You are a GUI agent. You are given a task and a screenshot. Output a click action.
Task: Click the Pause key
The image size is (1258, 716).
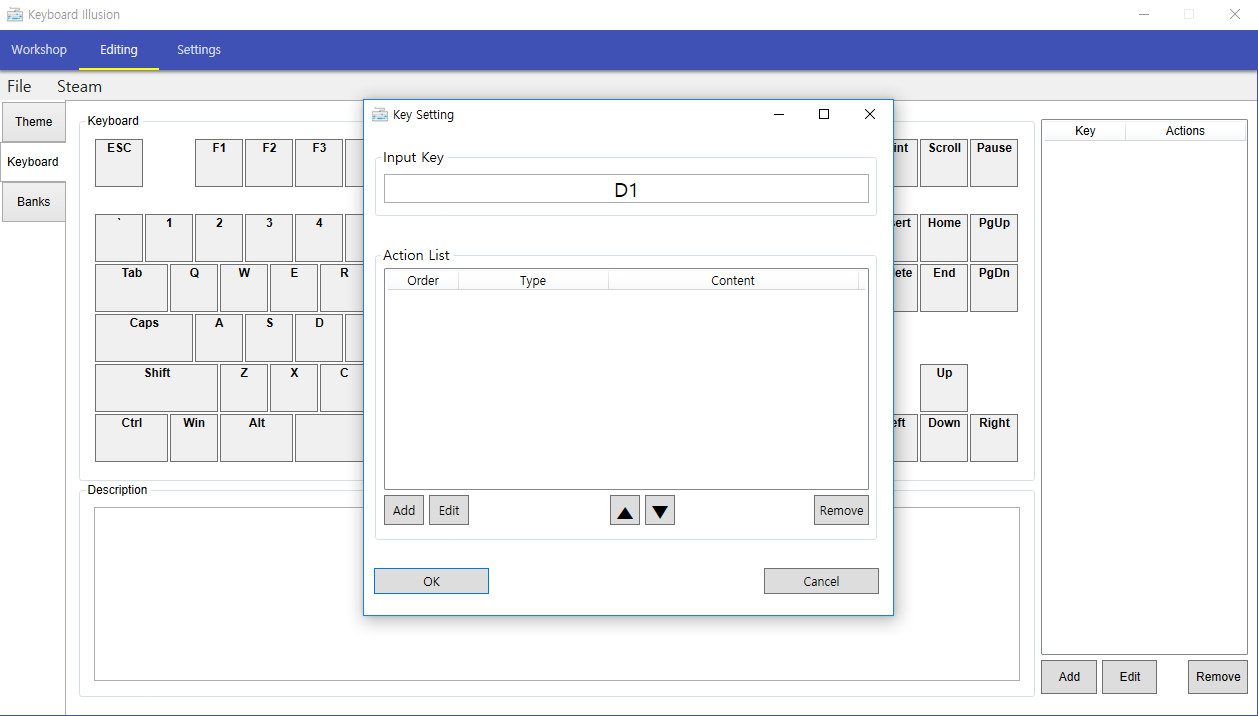tap(993, 162)
